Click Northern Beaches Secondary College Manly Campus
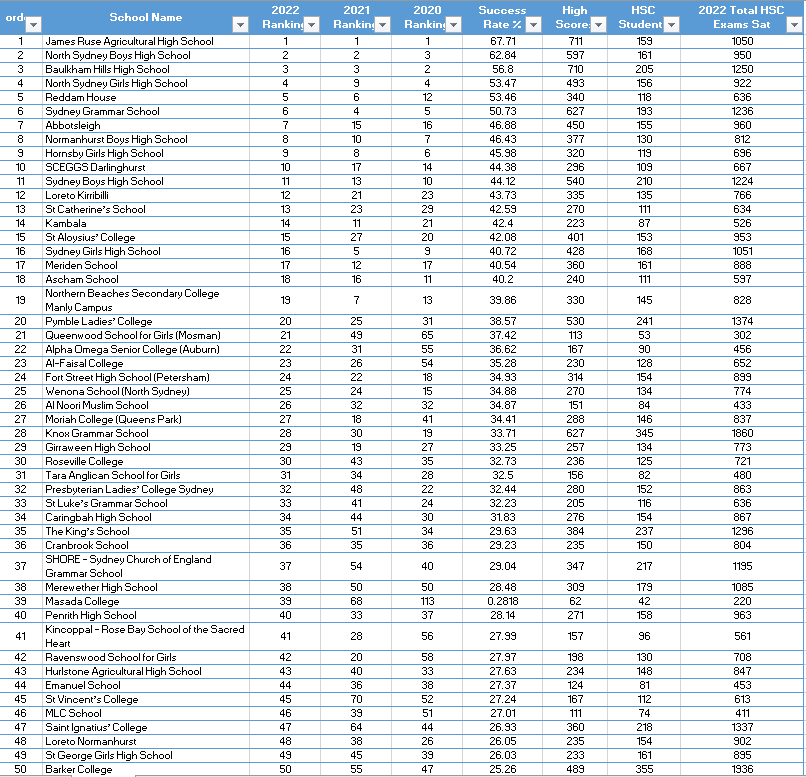The width and height of the screenshot is (806, 777). coord(146,300)
